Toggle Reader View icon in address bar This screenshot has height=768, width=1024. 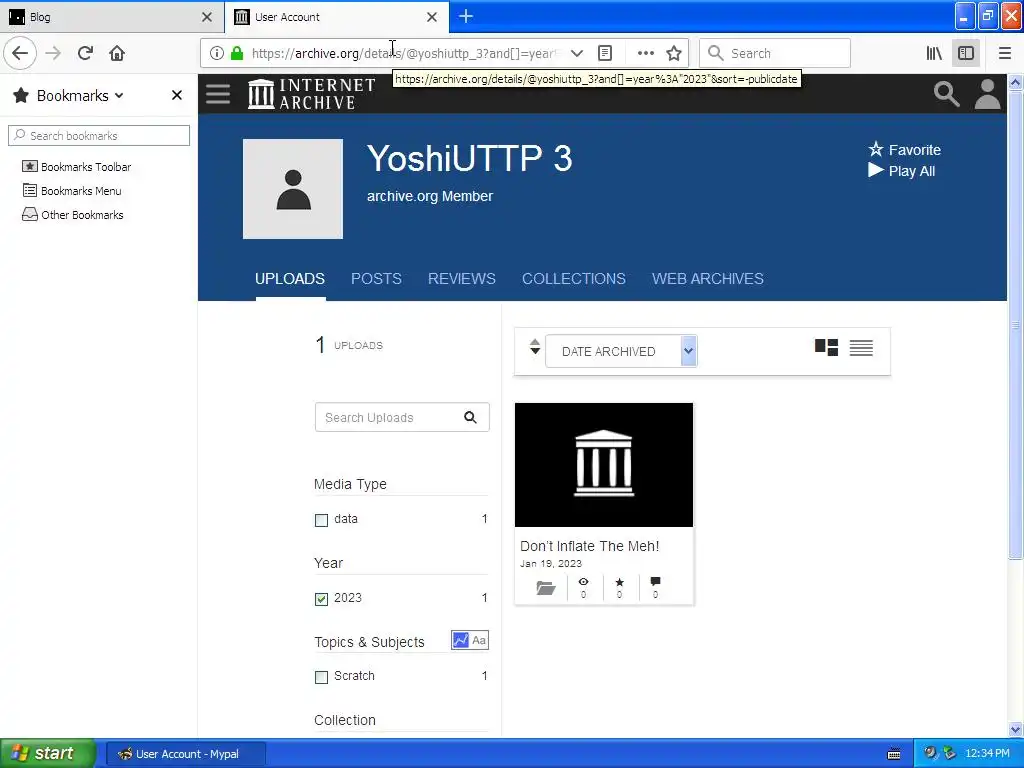(x=605, y=53)
